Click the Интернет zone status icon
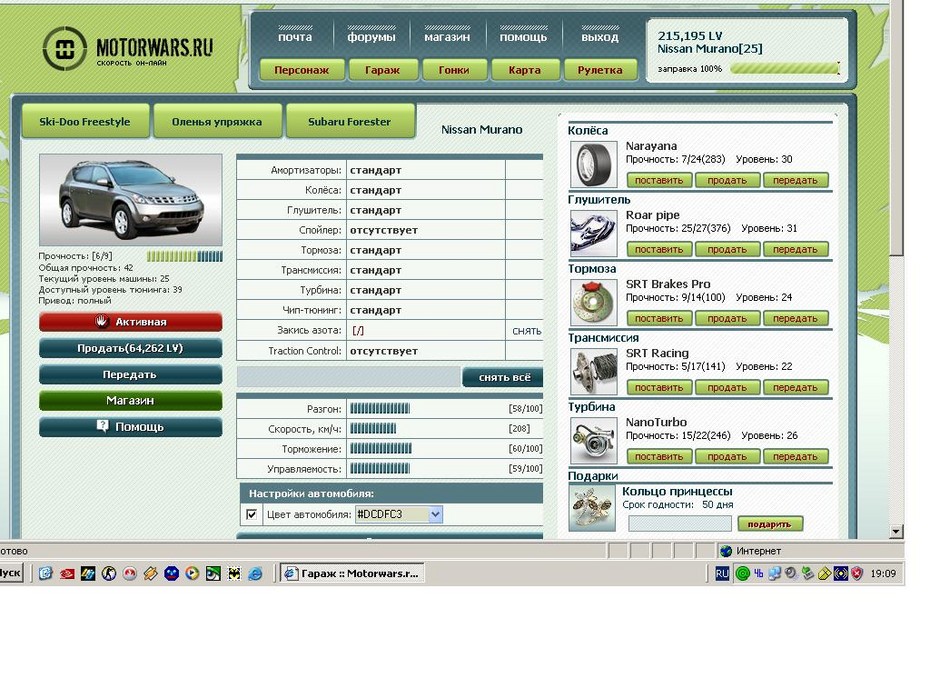 tap(726, 551)
